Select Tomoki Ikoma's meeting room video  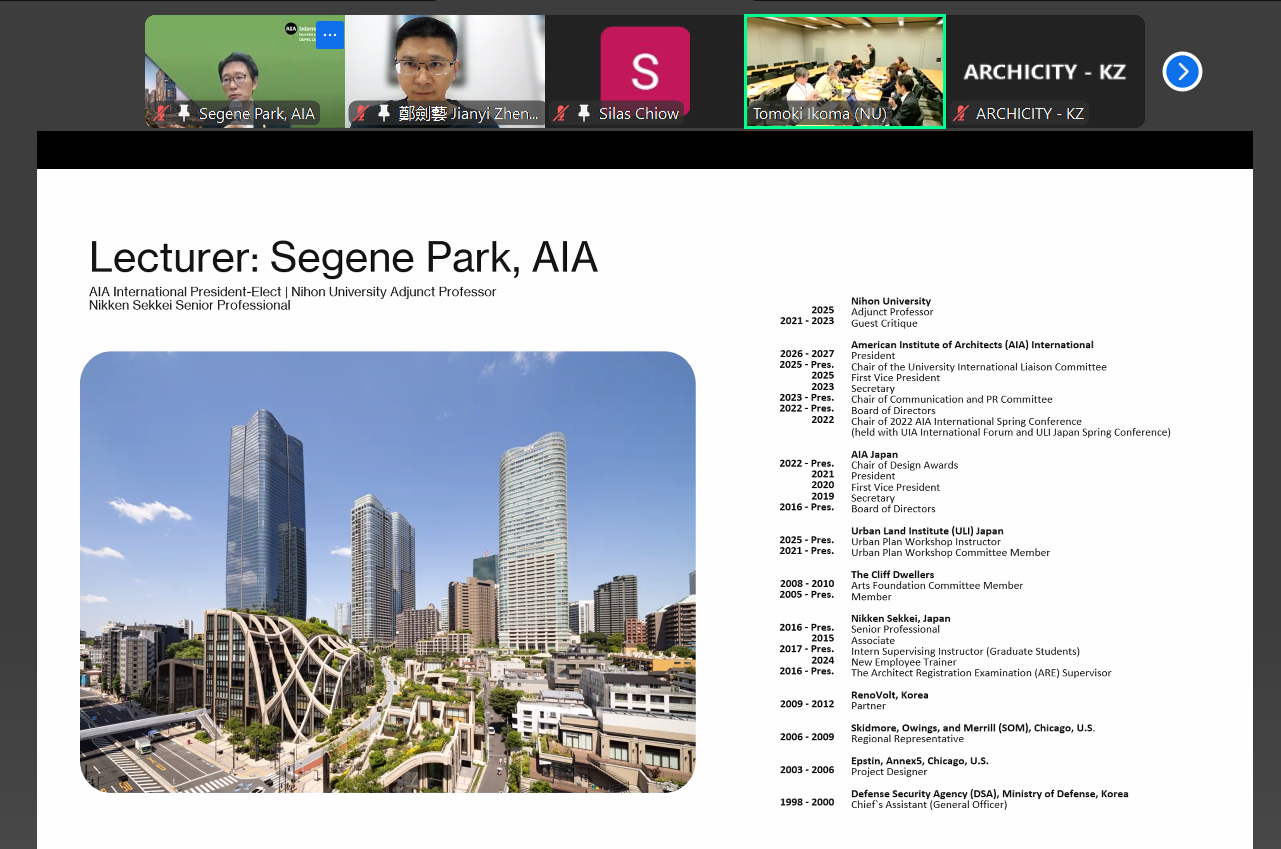(845, 71)
